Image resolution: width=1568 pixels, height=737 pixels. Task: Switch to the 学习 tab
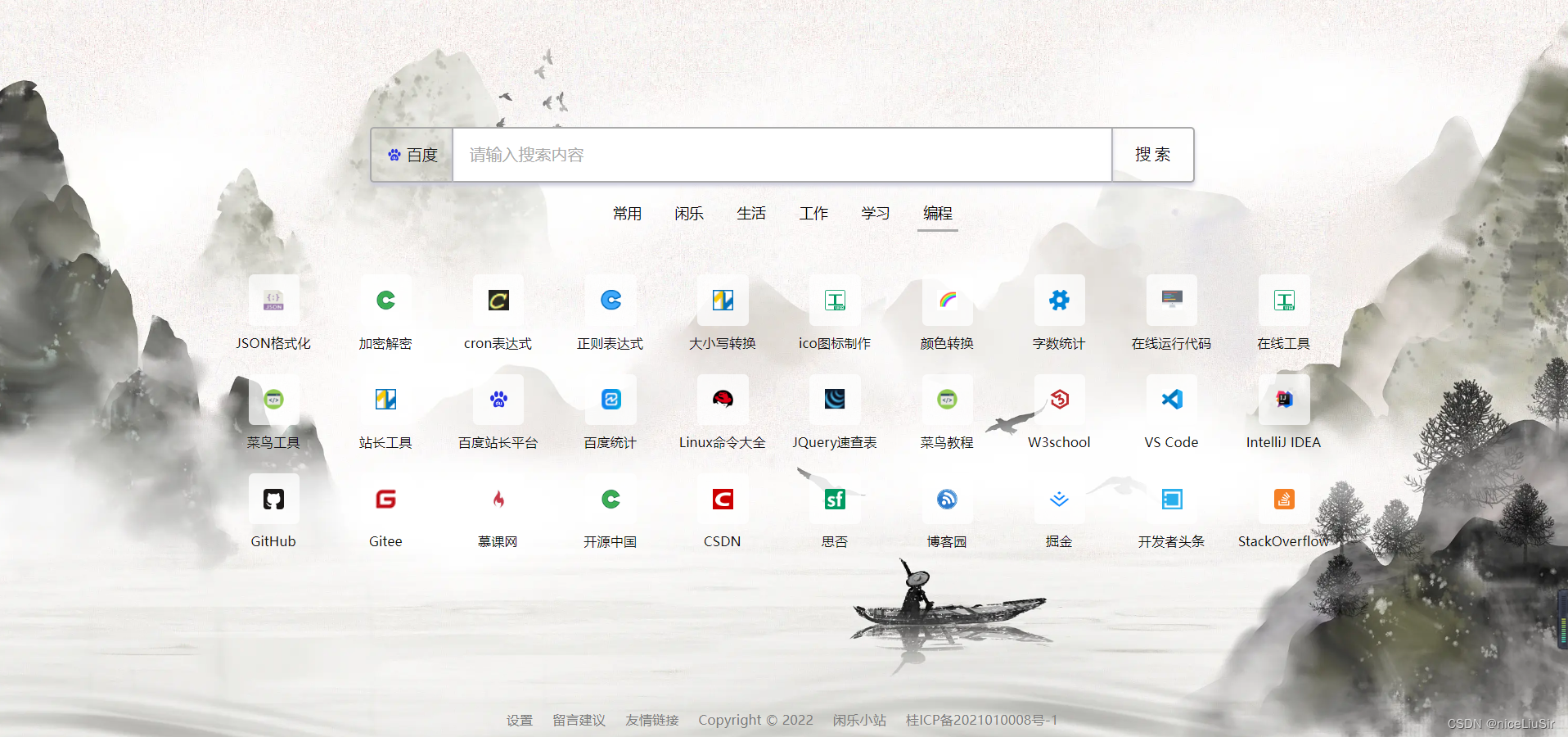pos(875,214)
